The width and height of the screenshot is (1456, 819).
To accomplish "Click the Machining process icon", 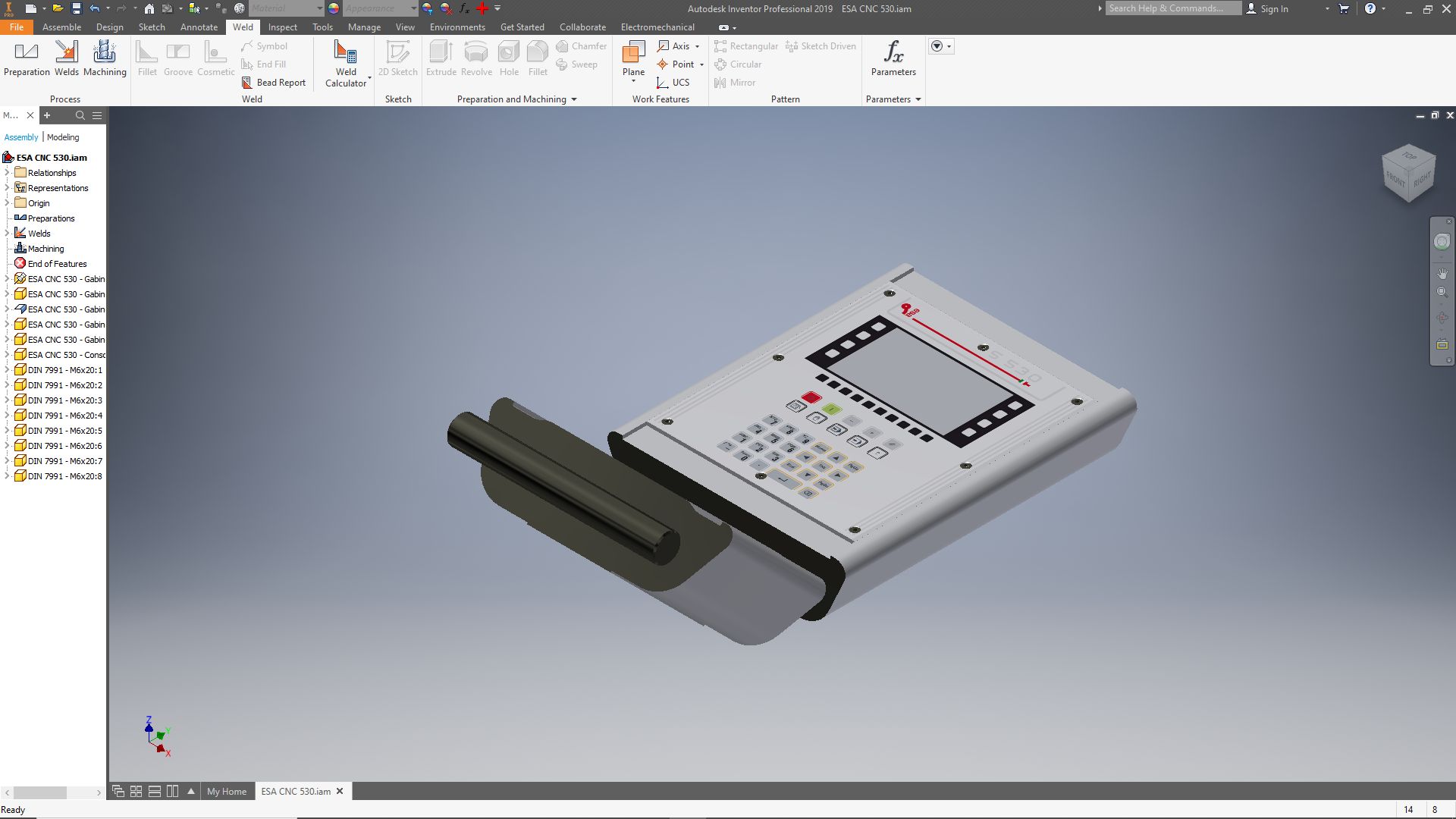I will coord(105,58).
